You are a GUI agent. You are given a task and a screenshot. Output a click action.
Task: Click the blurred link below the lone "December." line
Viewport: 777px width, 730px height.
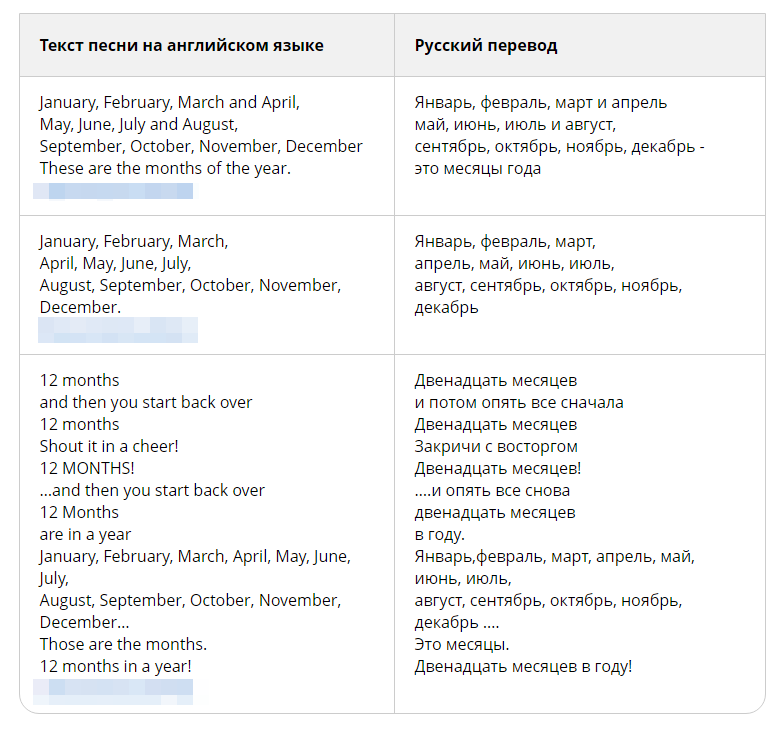click(118, 329)
